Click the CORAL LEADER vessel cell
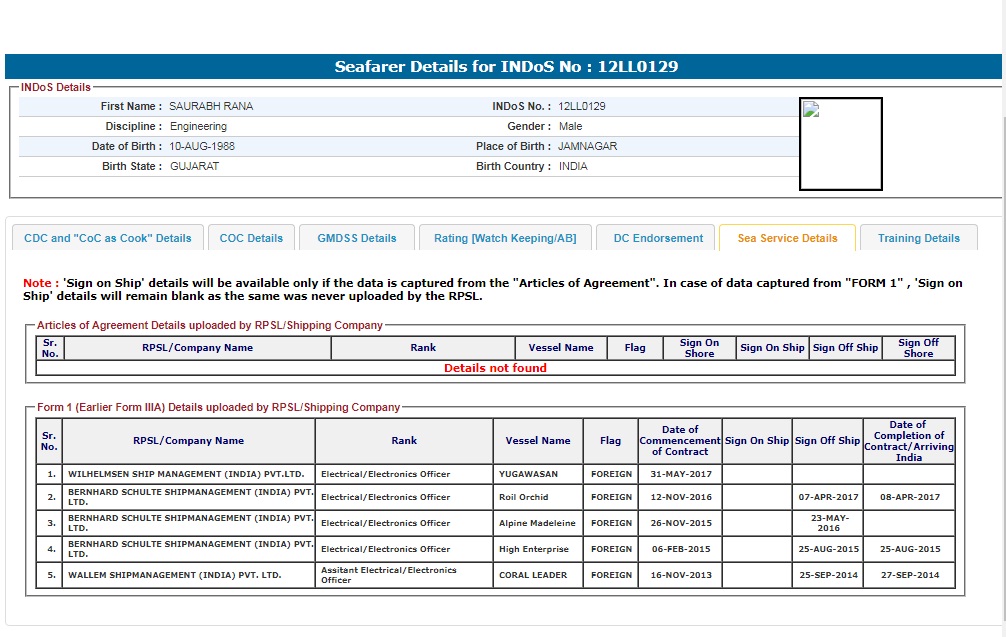This screenshot has width=1006, height=637. [x=538, y=575]
